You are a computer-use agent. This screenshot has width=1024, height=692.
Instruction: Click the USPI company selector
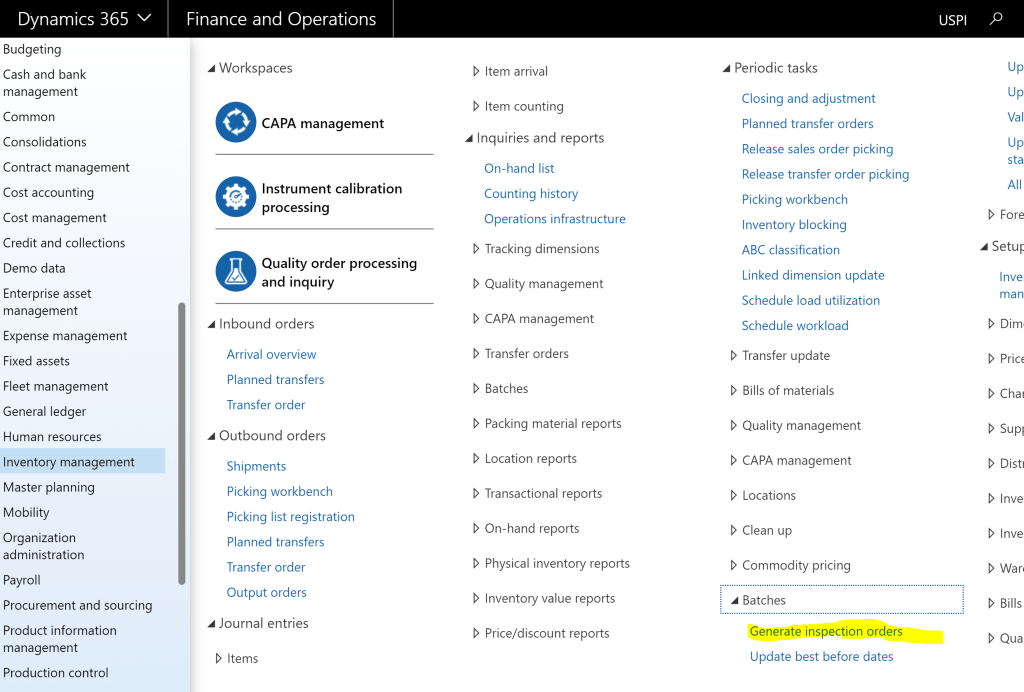coord(952,20)
